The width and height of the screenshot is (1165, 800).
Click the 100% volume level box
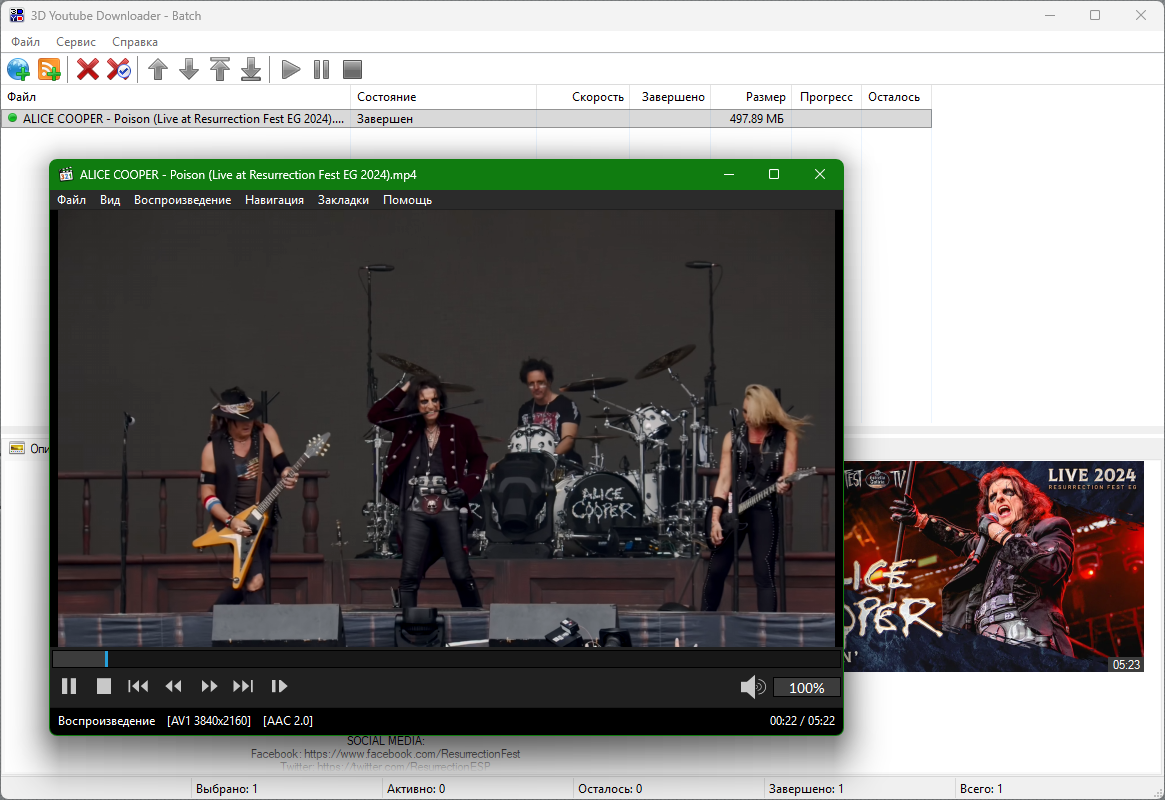[x=806, y=688]
